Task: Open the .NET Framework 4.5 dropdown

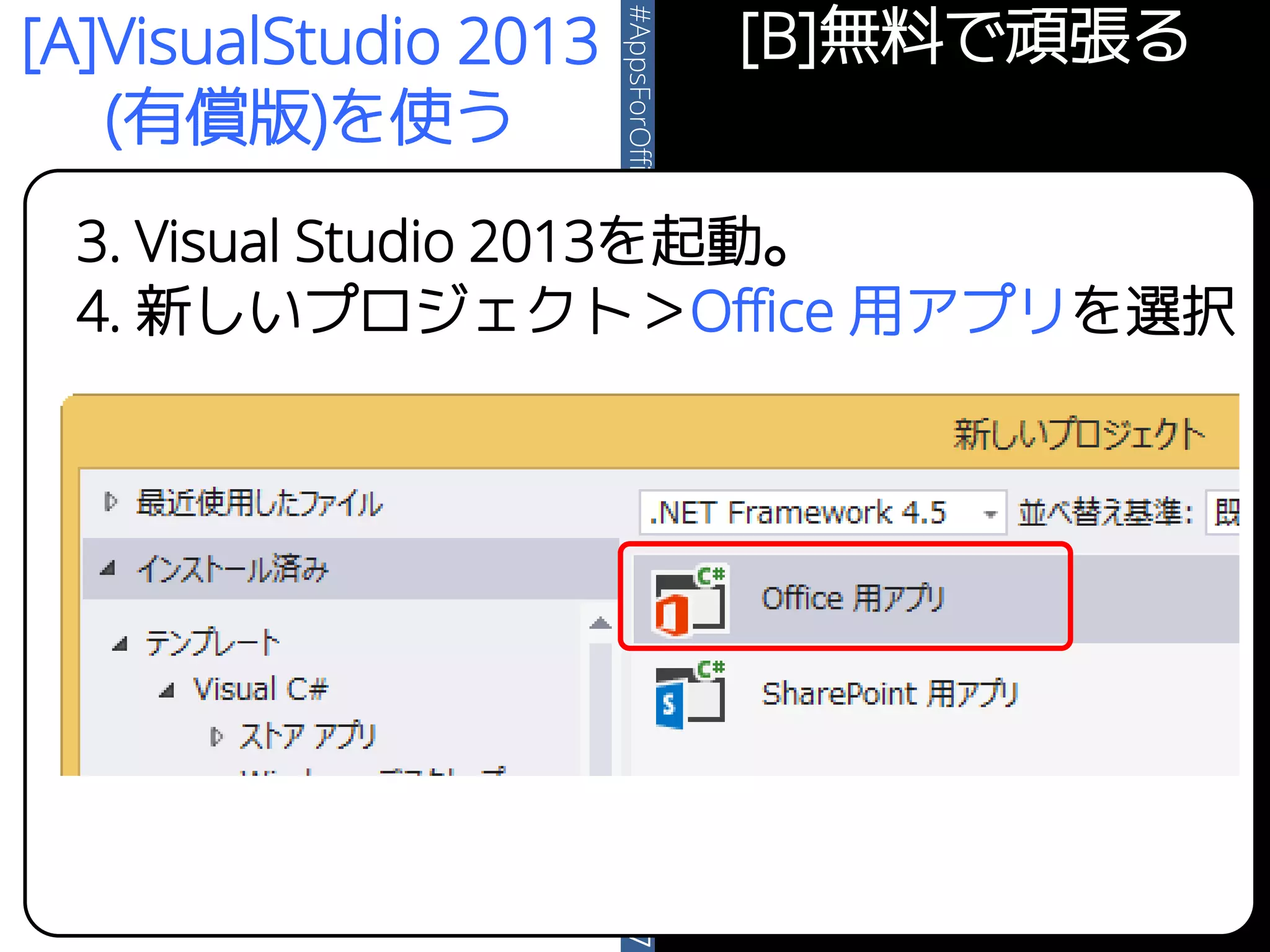Action: point(822,513)
